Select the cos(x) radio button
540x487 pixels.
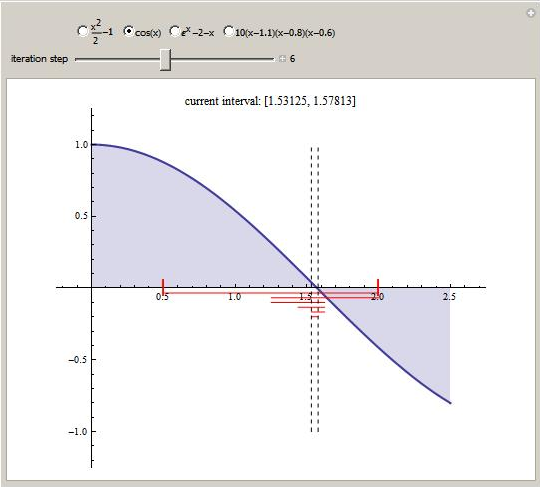coord(128,31)
